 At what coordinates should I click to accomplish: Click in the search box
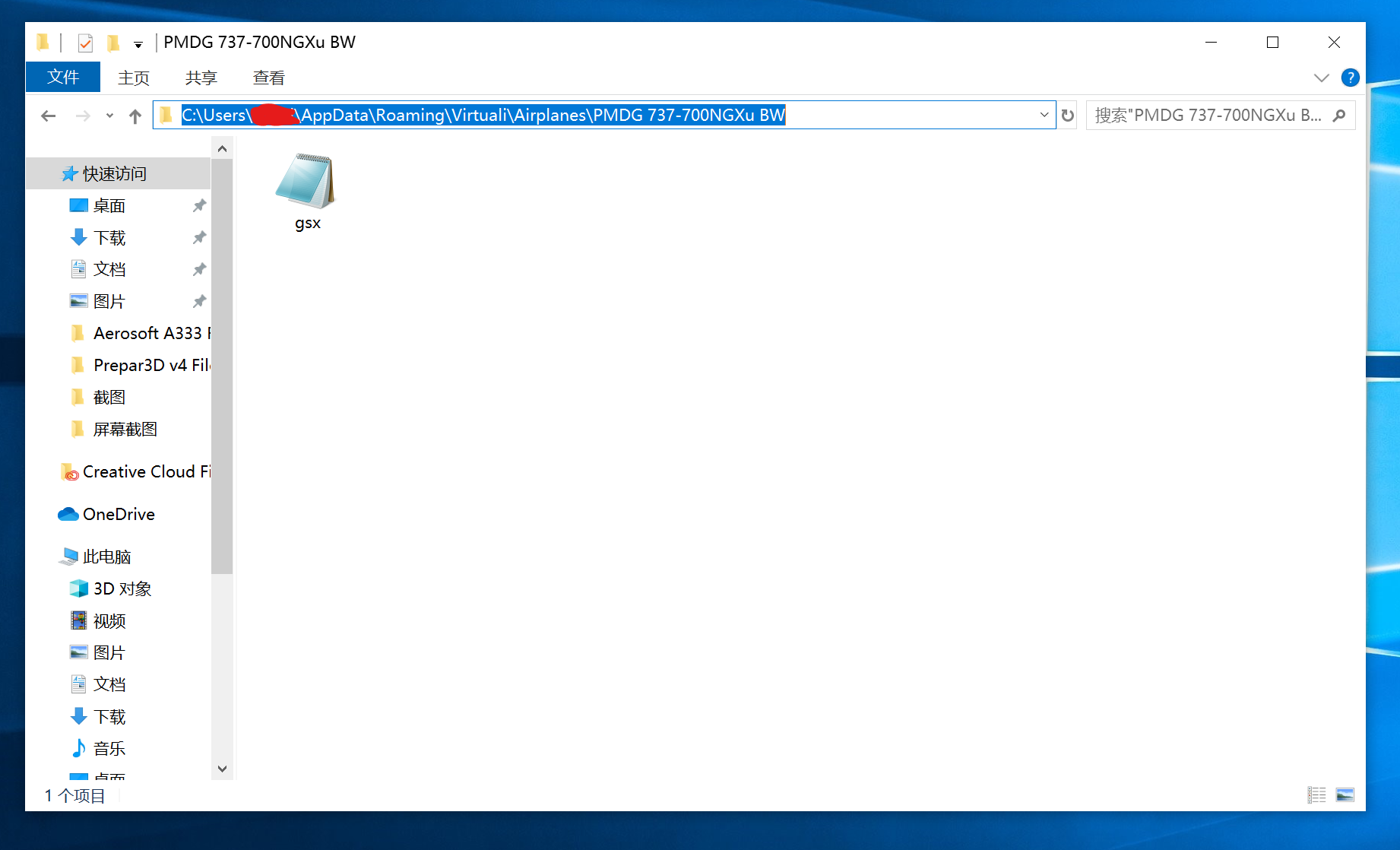click(x=1221, y=116)
